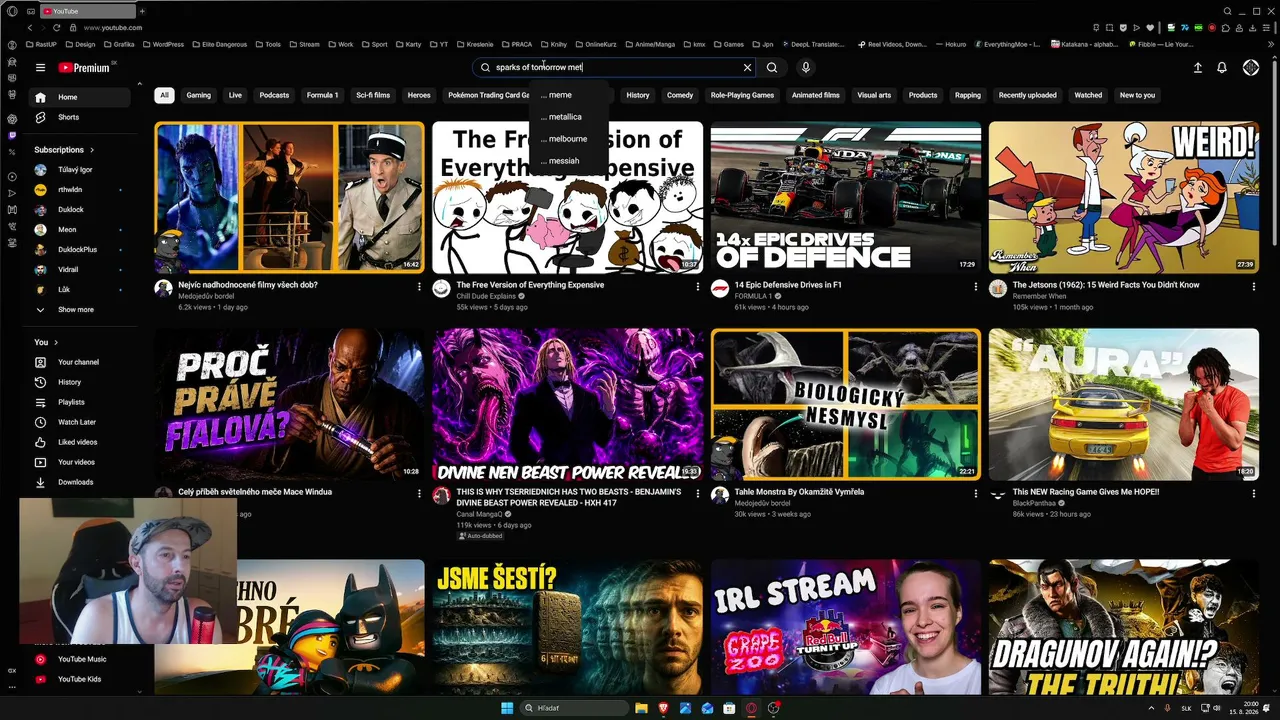Screen dimensions: 1280x720
Task: Select the Recently uploaded filter chip
Action: tap(1028, 95)
